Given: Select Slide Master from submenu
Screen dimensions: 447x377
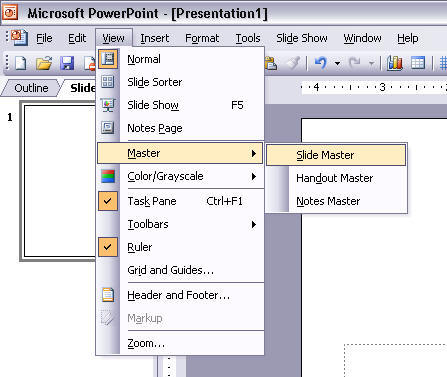Looking at the screenshot, I should click(336, 155).
